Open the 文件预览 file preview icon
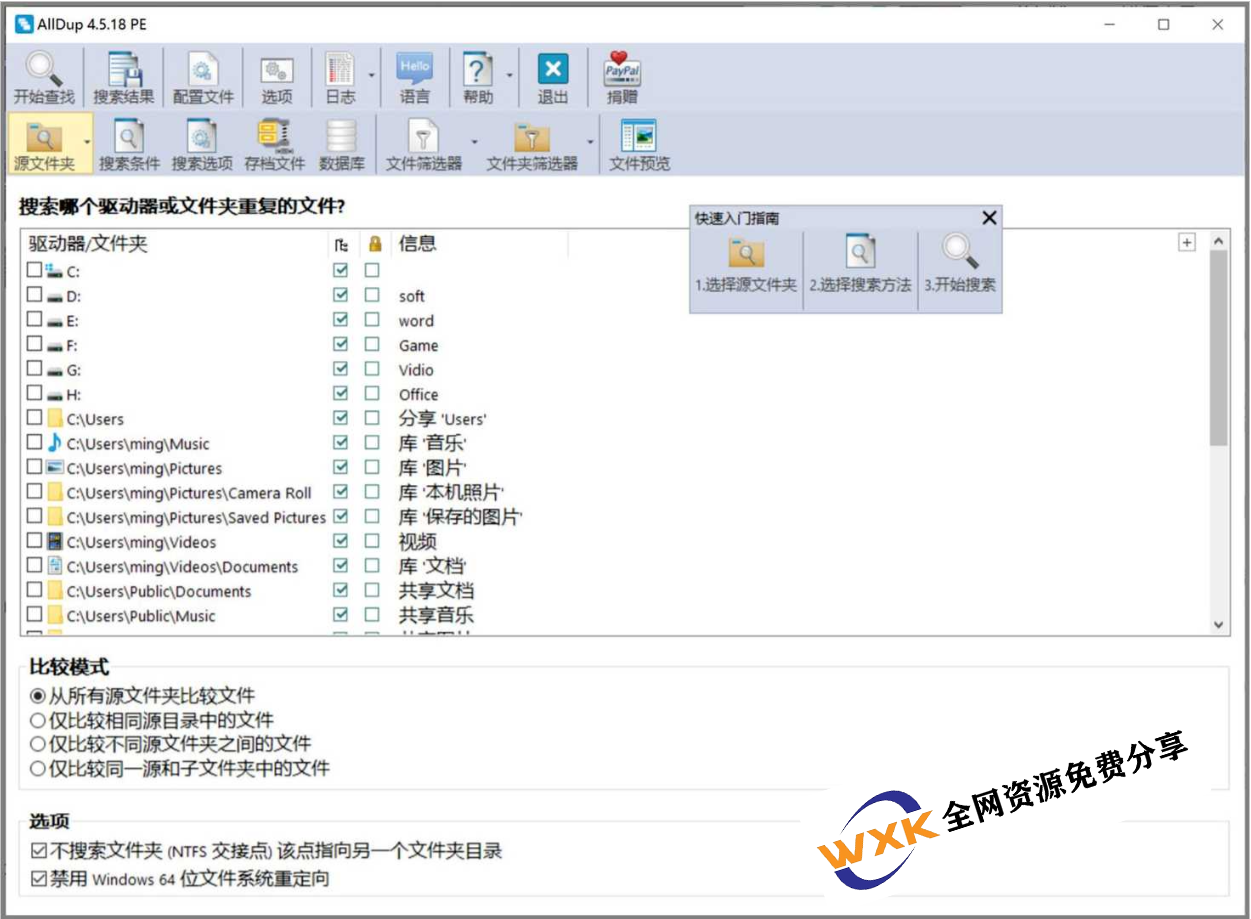This screenshot has width=1251, height=919. click(639, 144)
